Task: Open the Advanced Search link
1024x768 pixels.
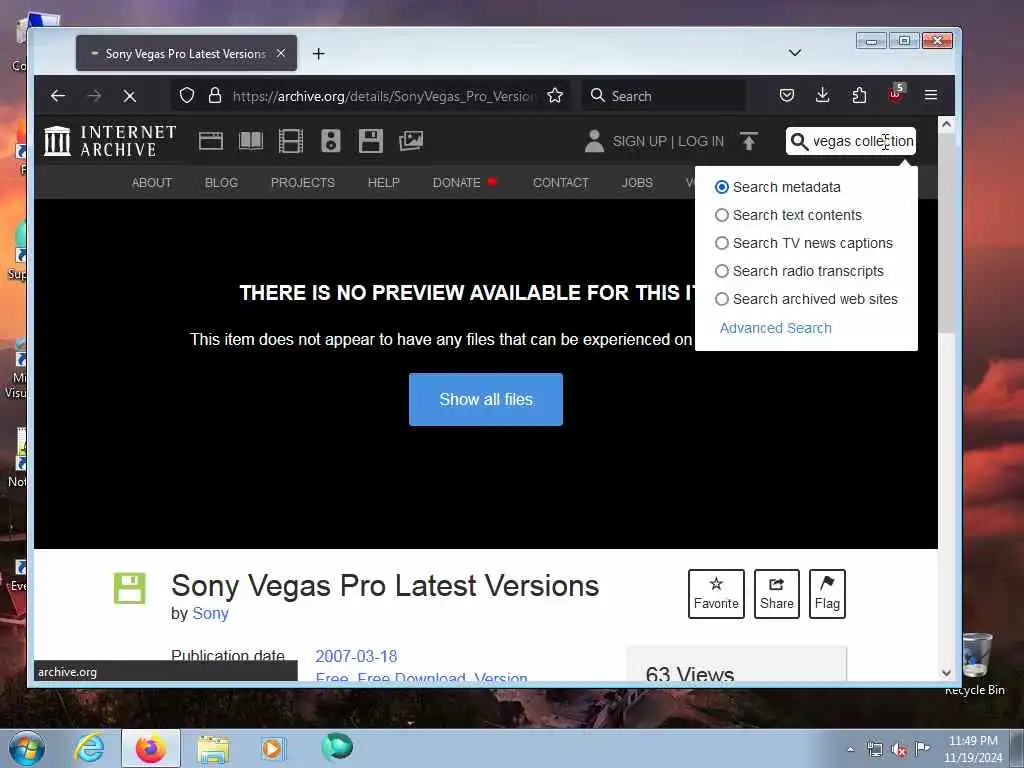Action: [x=776, y=328]
